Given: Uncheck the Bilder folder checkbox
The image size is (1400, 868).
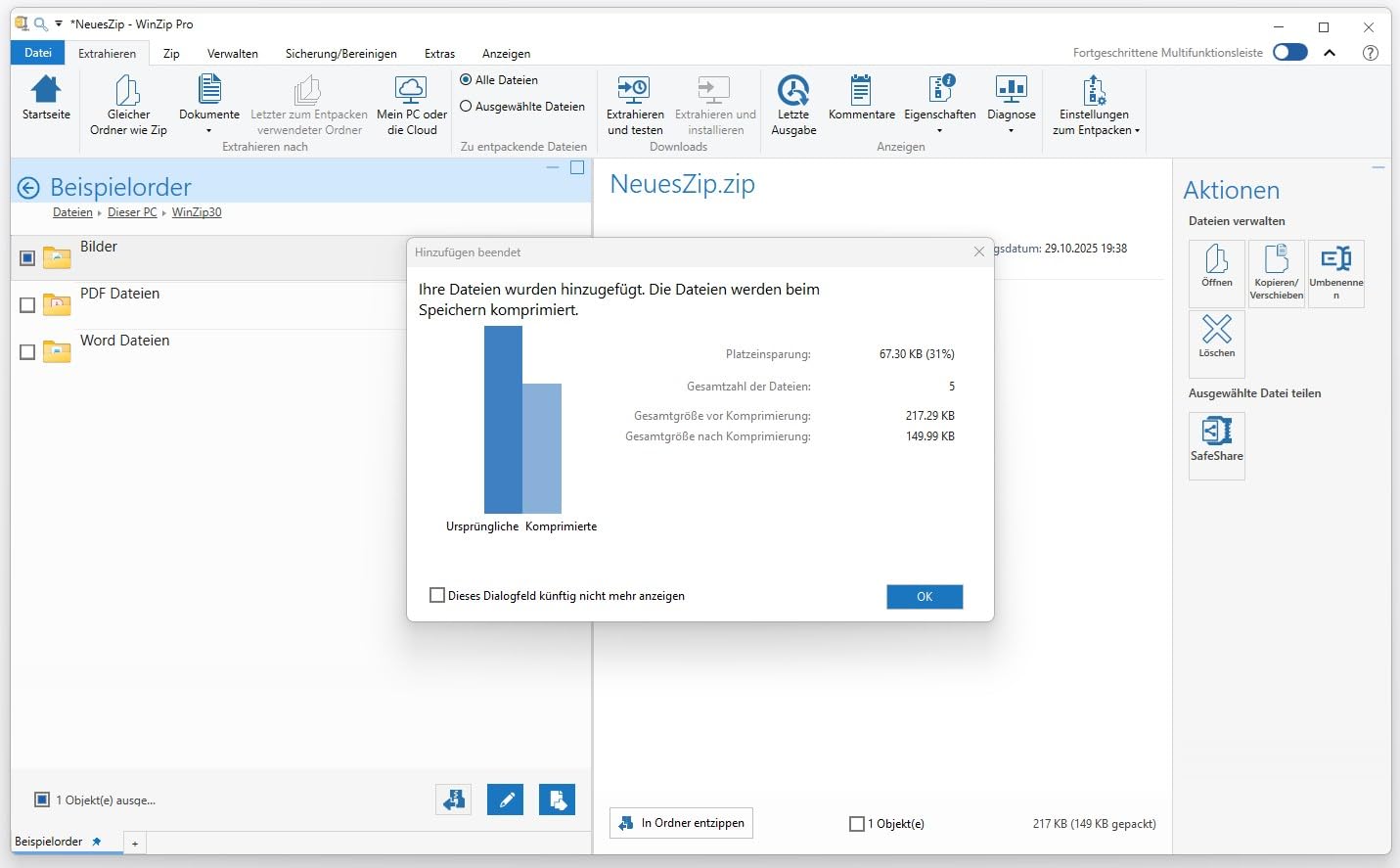Looking at the screenshot, I should pyautogui.click(x=27, y=258).
